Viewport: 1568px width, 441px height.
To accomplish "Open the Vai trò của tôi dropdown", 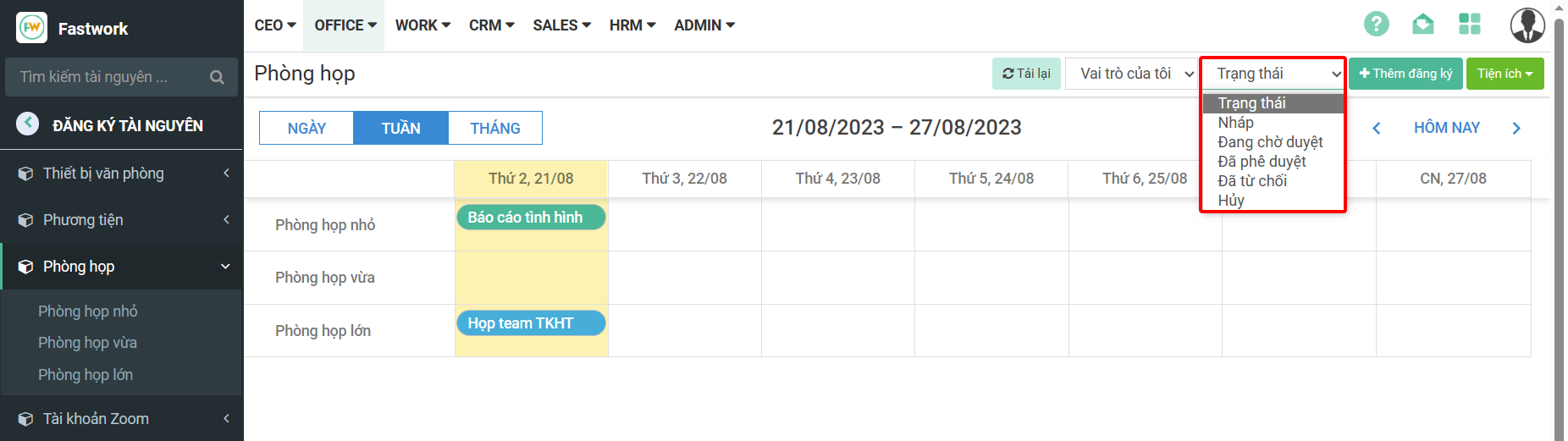I will pyautogui.click(x=1130, y=74).
